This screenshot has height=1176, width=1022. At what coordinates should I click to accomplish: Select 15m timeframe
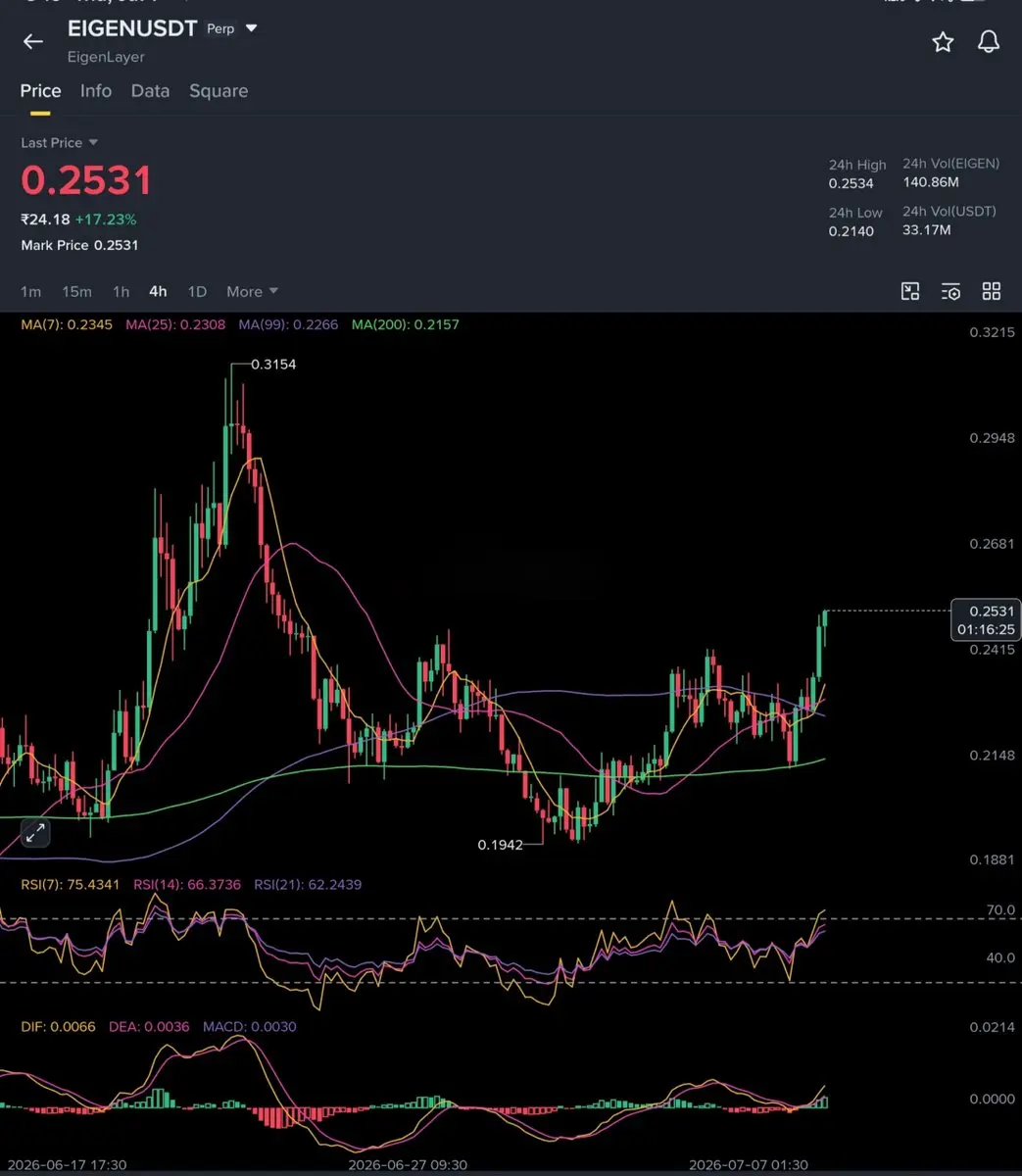76,291
